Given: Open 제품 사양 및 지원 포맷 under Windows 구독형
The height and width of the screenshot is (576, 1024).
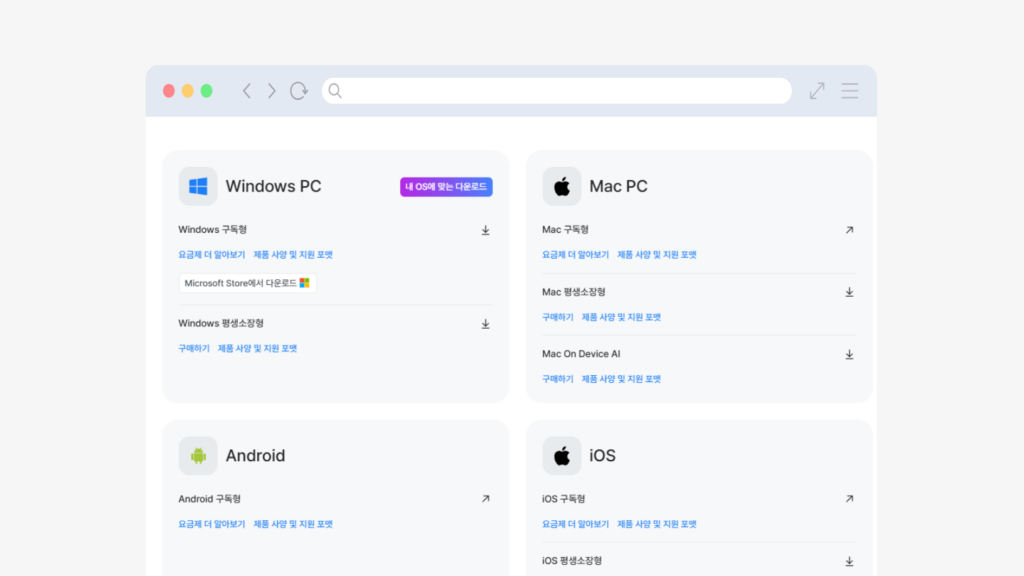Looking at the screenshot, I should tap(293, 255).
